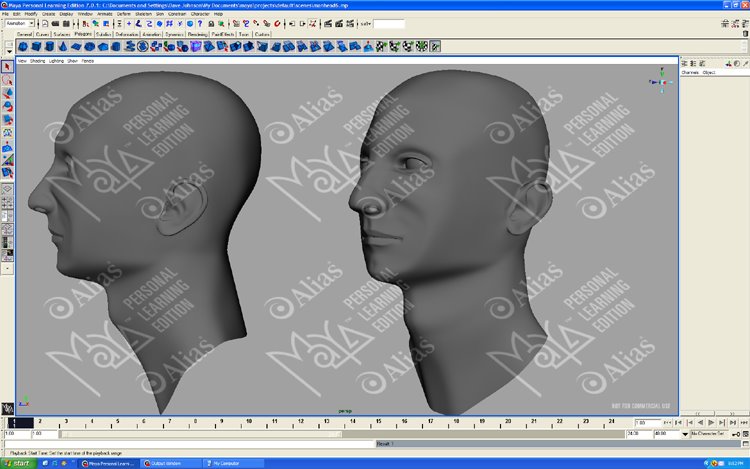The image size is (750, 469).
Task: Click the play backwards button
Action: click(x=700, y=423)
